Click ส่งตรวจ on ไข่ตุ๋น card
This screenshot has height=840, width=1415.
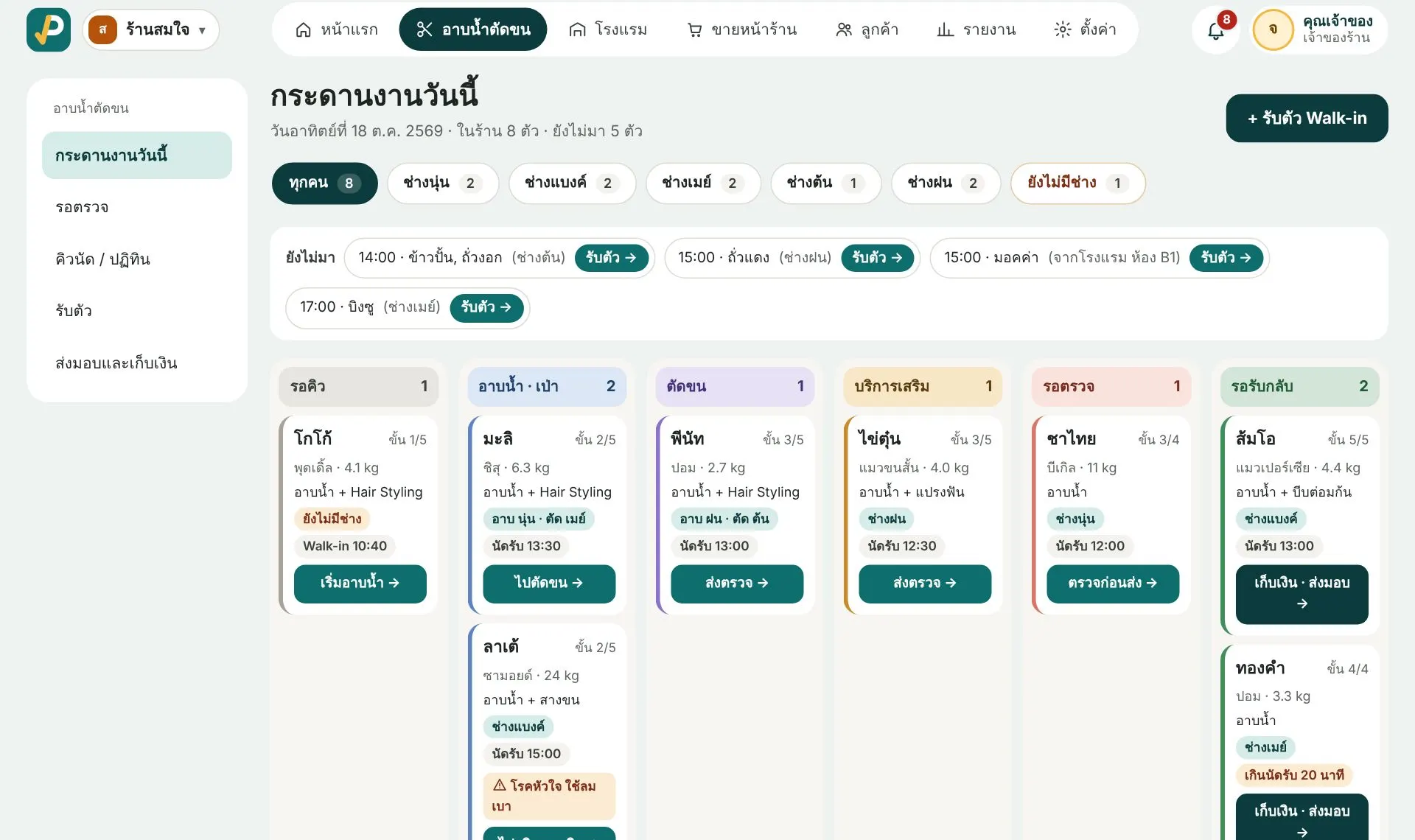click(925, 584)
